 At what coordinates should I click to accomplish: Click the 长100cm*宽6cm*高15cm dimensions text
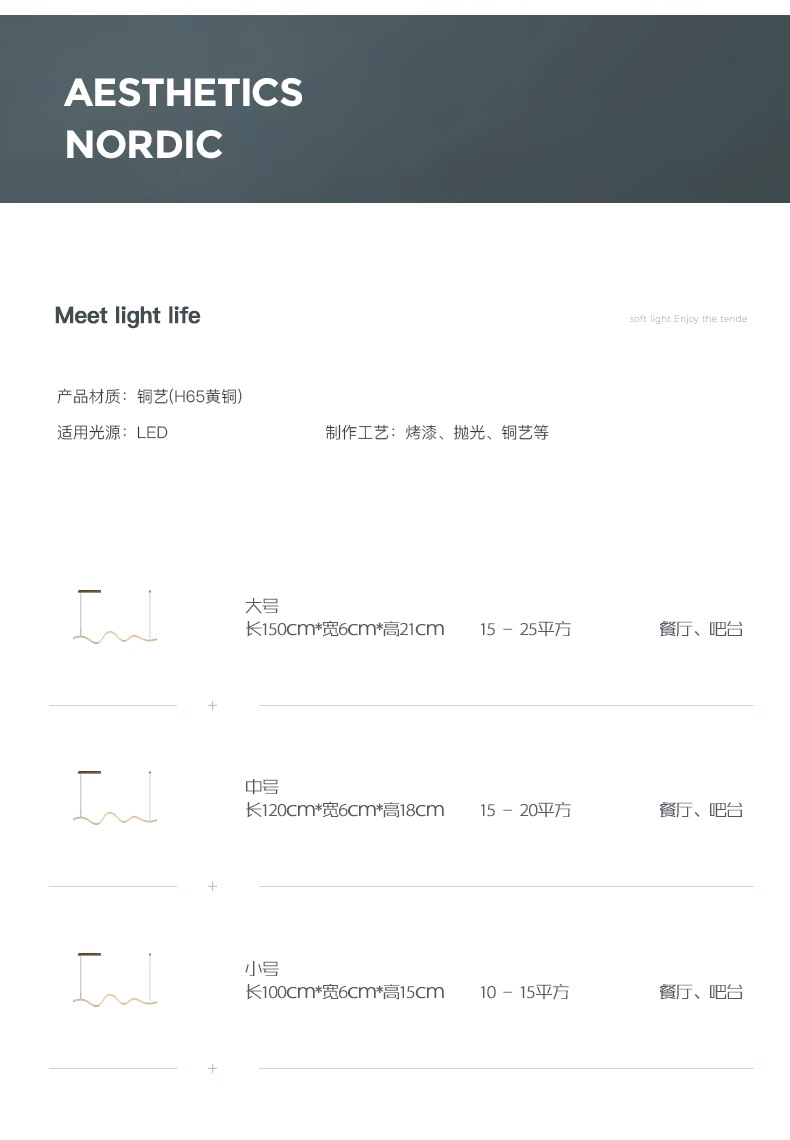click(x=344, y=992)
